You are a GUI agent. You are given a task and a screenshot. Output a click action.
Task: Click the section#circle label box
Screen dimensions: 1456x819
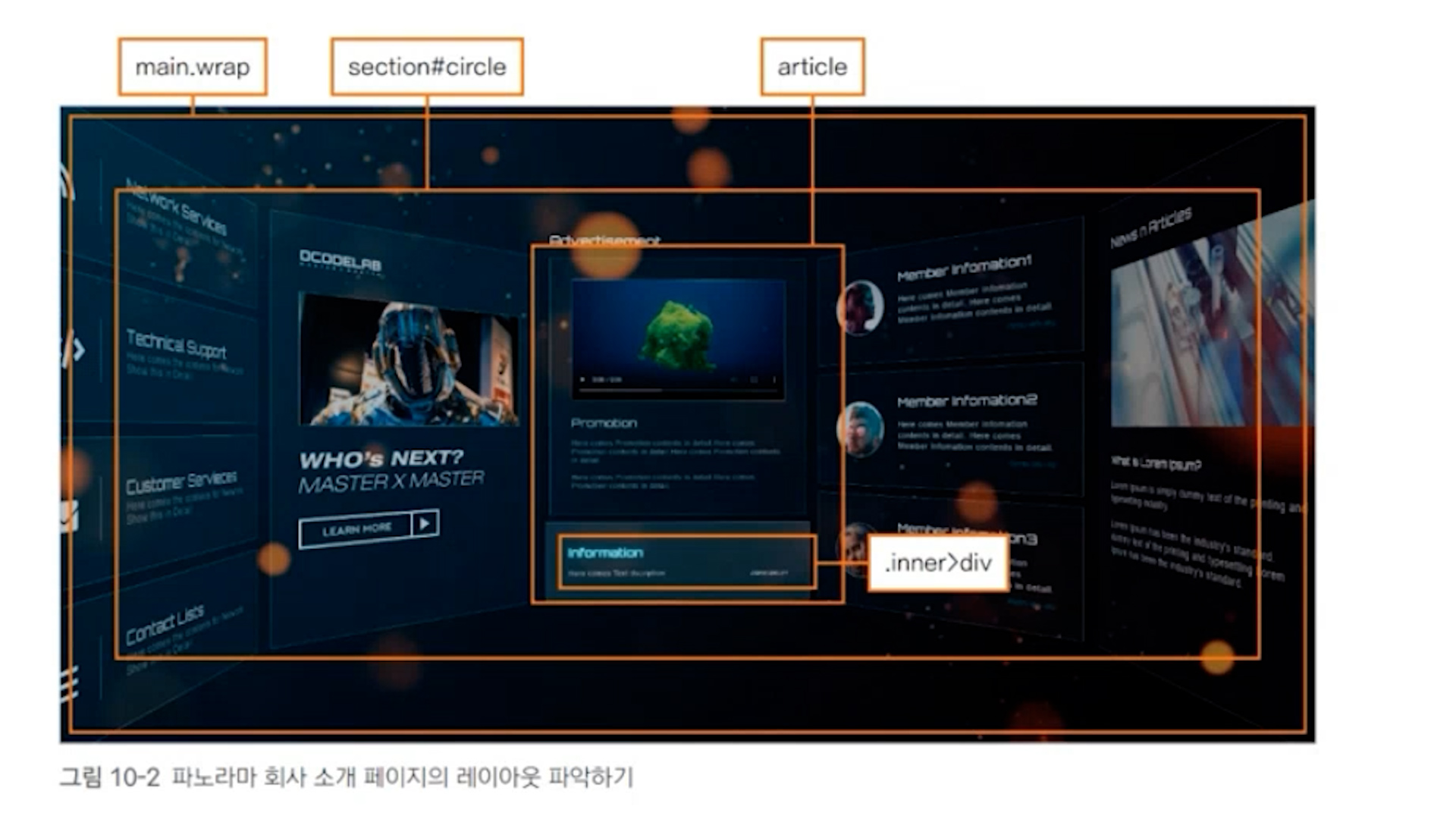tap(427, 67)
